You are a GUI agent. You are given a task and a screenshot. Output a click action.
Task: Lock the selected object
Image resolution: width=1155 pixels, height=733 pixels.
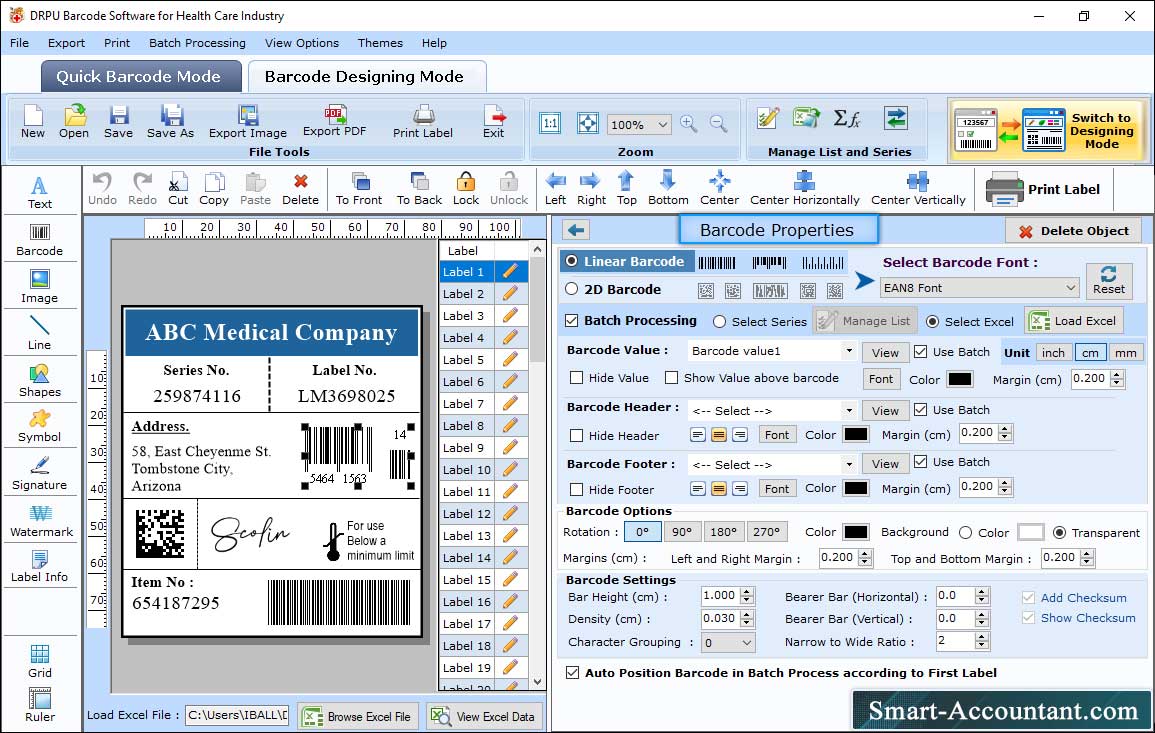466,189
